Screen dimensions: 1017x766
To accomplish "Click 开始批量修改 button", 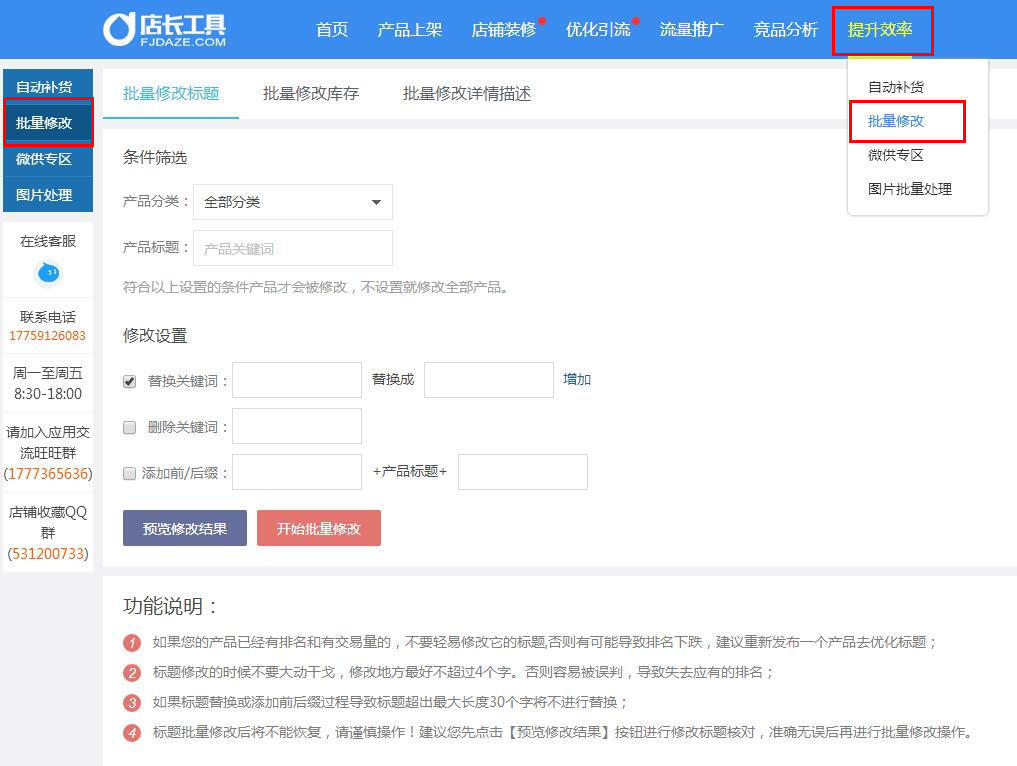I will 318,528.
